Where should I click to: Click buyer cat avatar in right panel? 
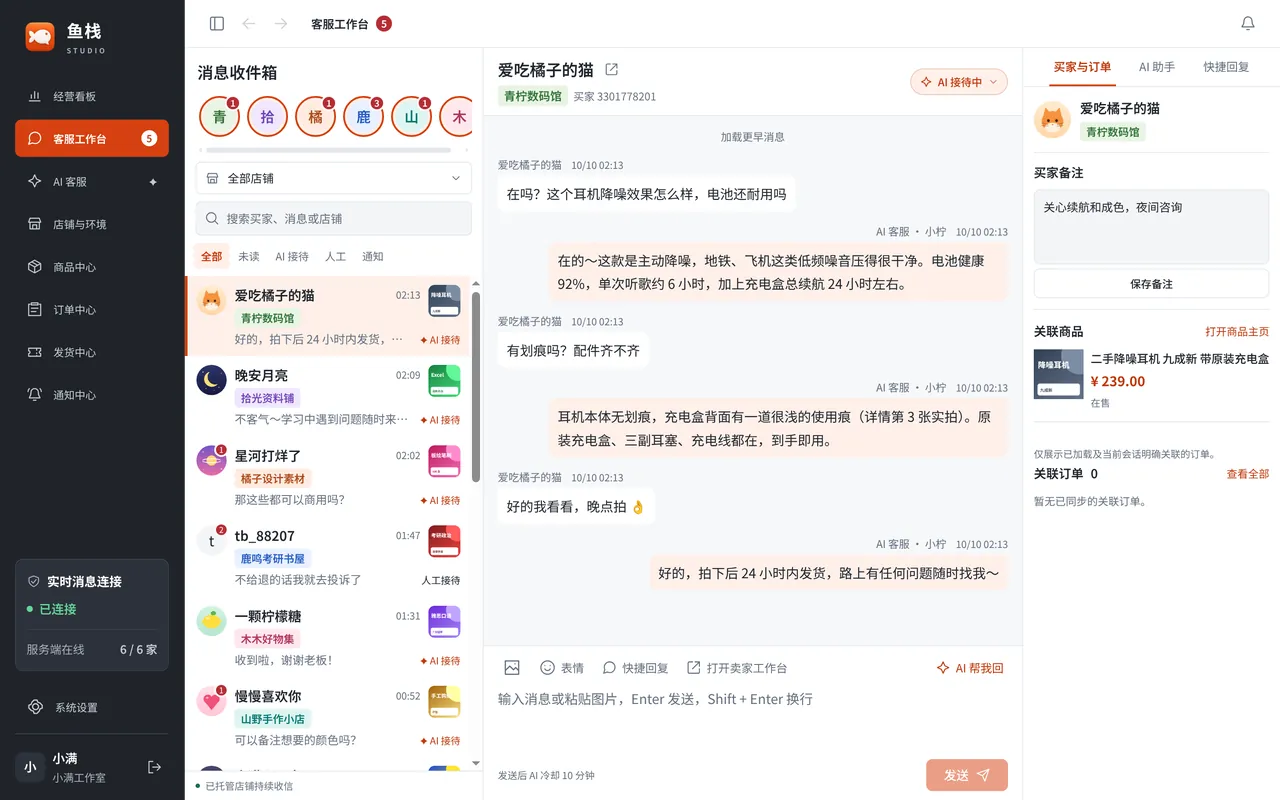pos(1052,120)
